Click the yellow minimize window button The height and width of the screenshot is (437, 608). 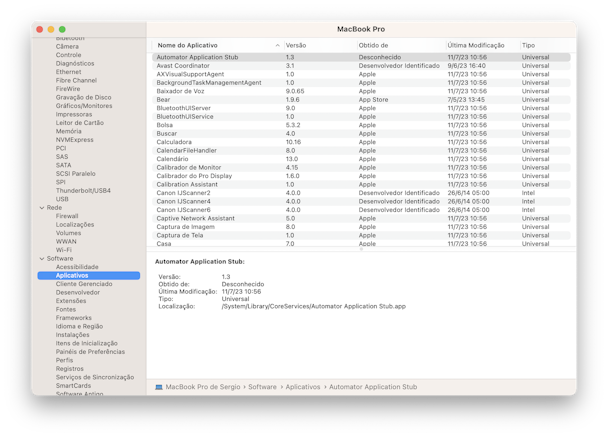click(x=51, y=29)
